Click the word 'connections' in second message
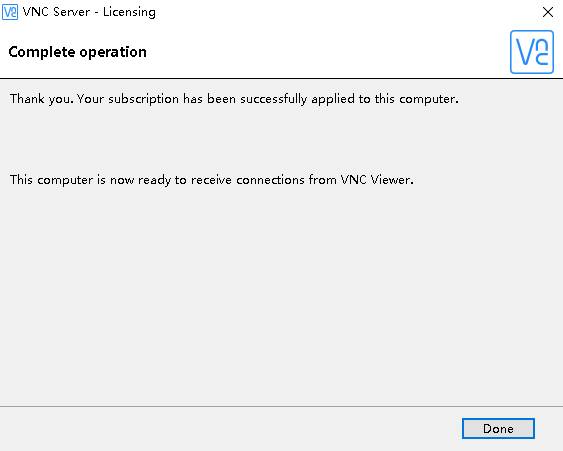The width and height of the screenshot is (563, 451). pyautogui.click(x=270, y=180)
